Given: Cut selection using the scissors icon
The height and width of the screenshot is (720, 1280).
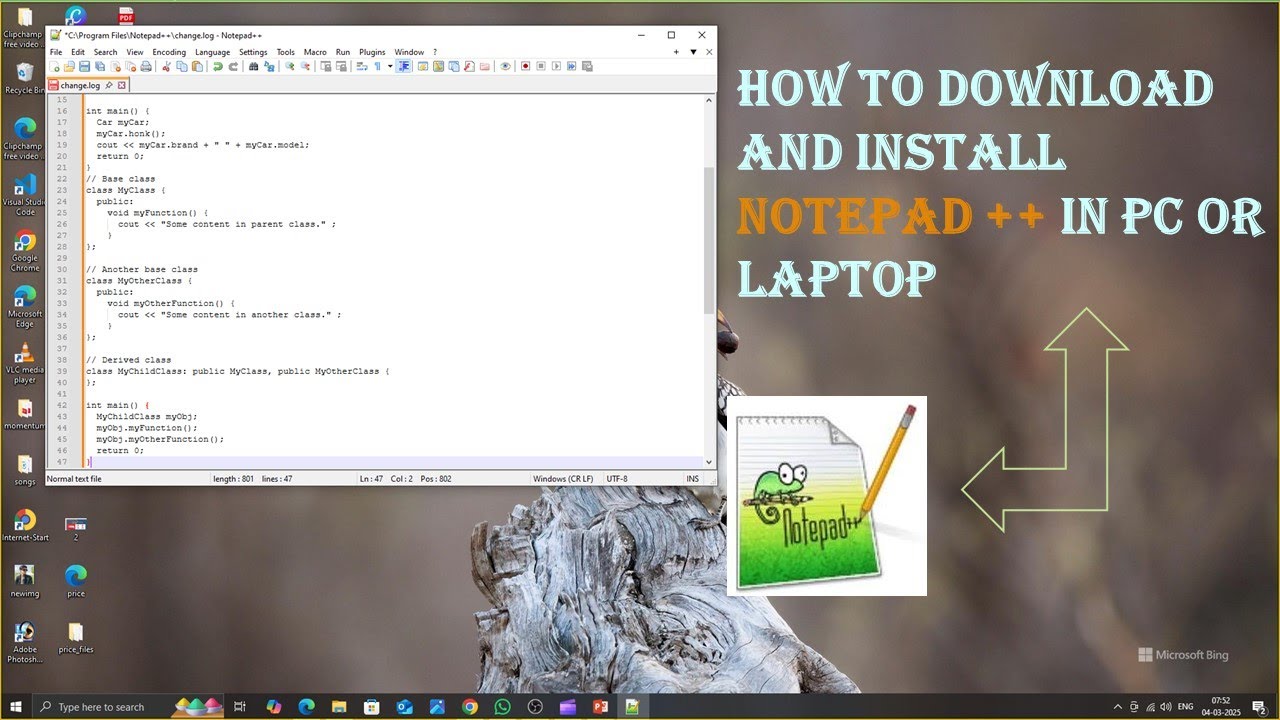Looking at the screenshot, I should (166, 66).
